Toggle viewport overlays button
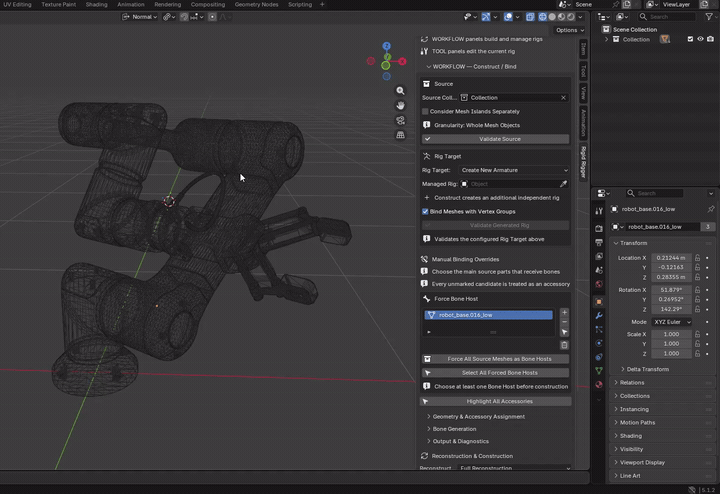 coord(508,17)
